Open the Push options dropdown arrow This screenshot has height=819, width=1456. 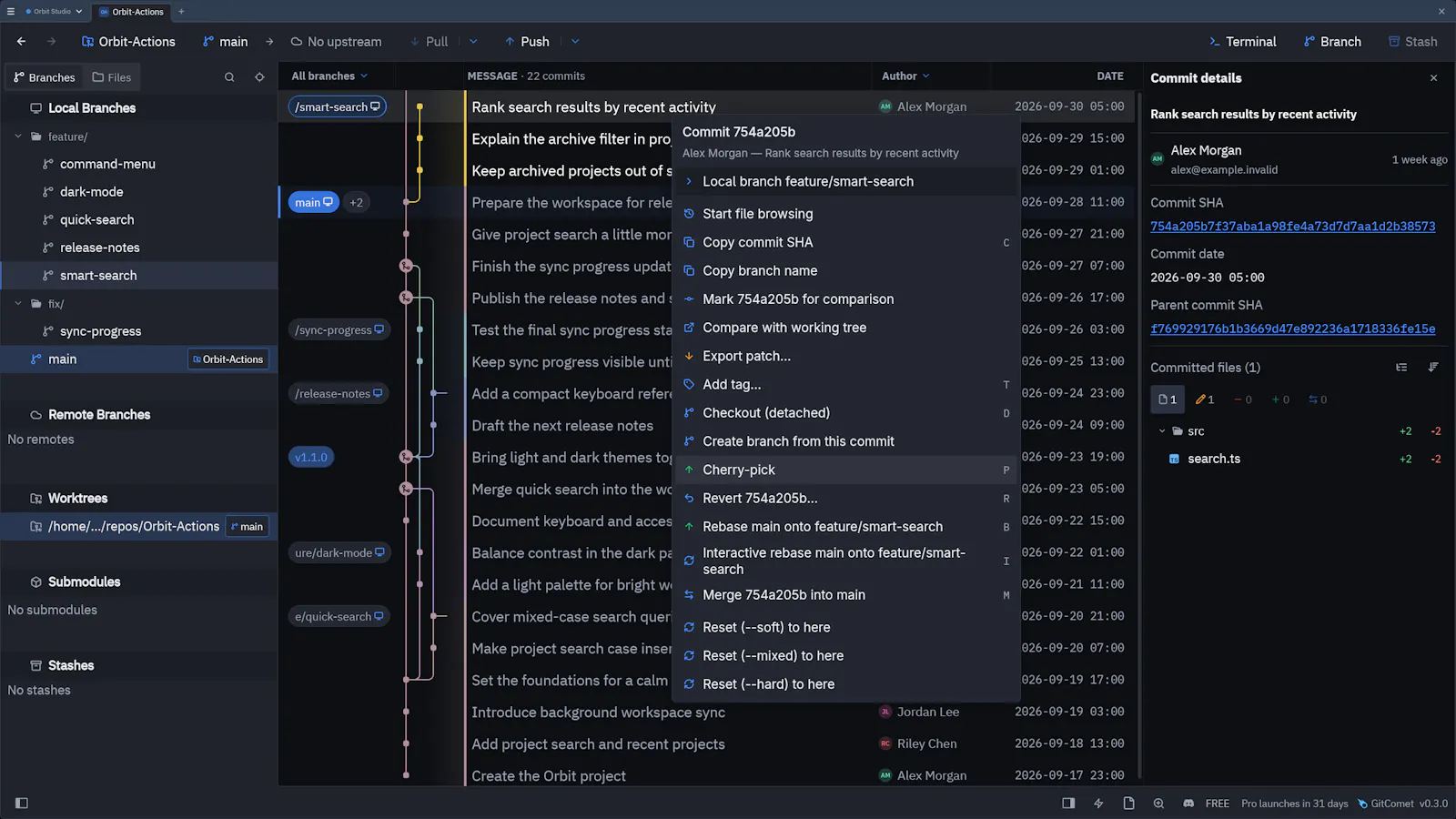575,42
